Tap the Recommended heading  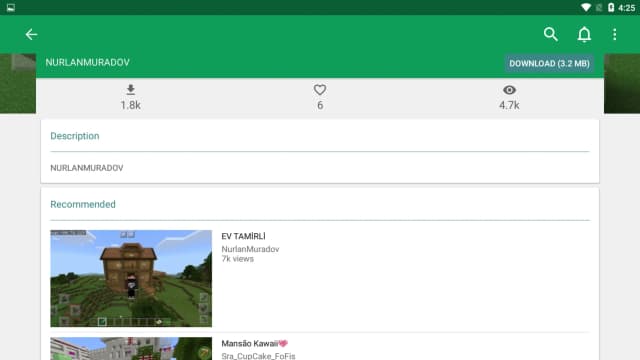83,204
